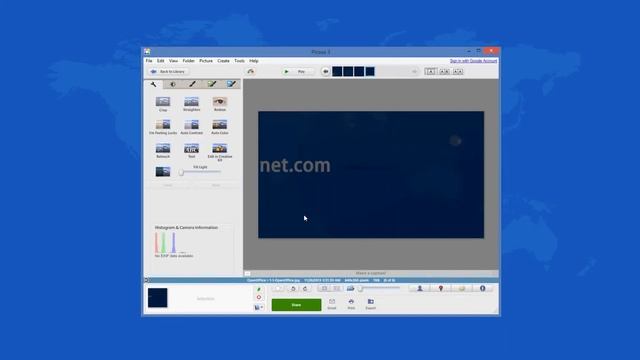Click the Make a caption field
This screenshot has height=360, width=640.
click(371, 273)
